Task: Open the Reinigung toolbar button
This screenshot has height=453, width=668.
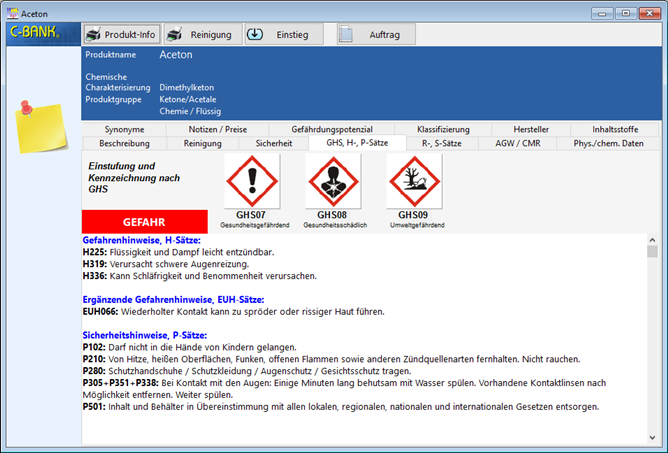Action: point(201,34)
